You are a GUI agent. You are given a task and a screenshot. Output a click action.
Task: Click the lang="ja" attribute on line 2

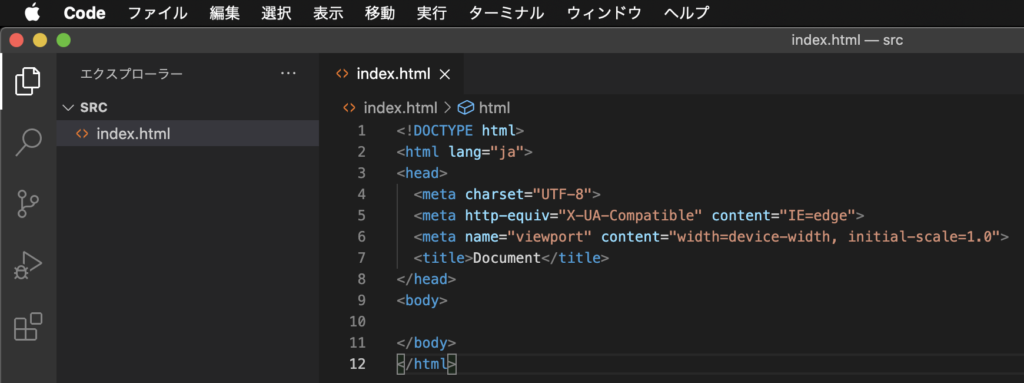[487, 152]
